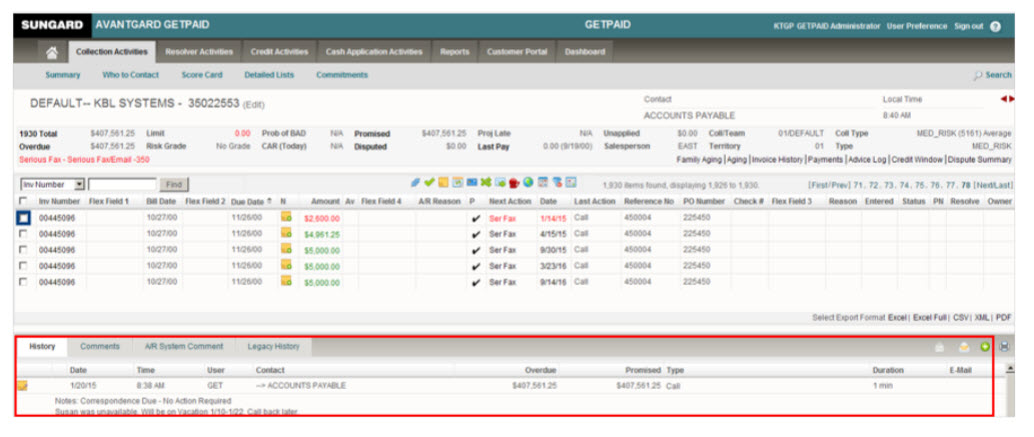The width and height of the screenshot is (1034, 437).
Task: Click the green checkmark toolbar icon
Action: pos(429,183)
